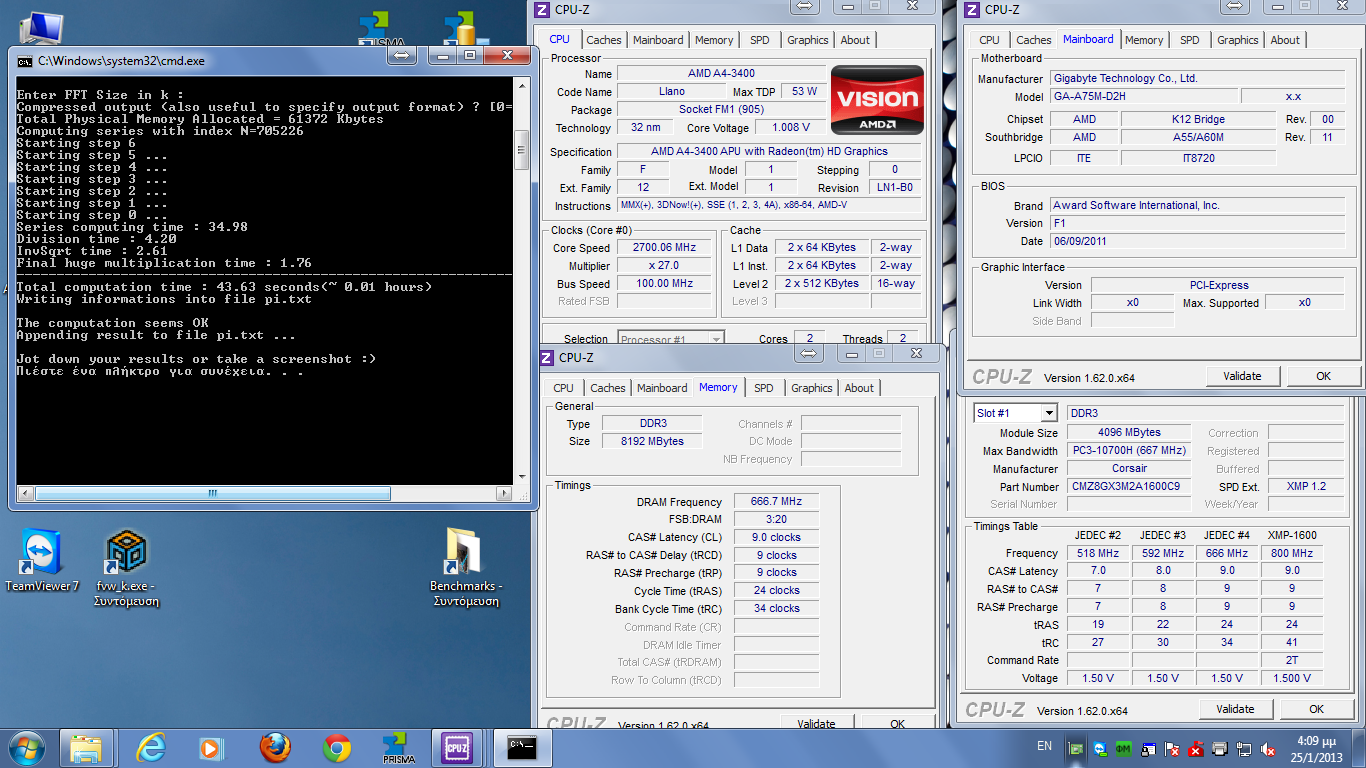Viewport: 1366px width, 768px height.
Task: Click the EN language indicator
Action: click(x=1044, y=746)
